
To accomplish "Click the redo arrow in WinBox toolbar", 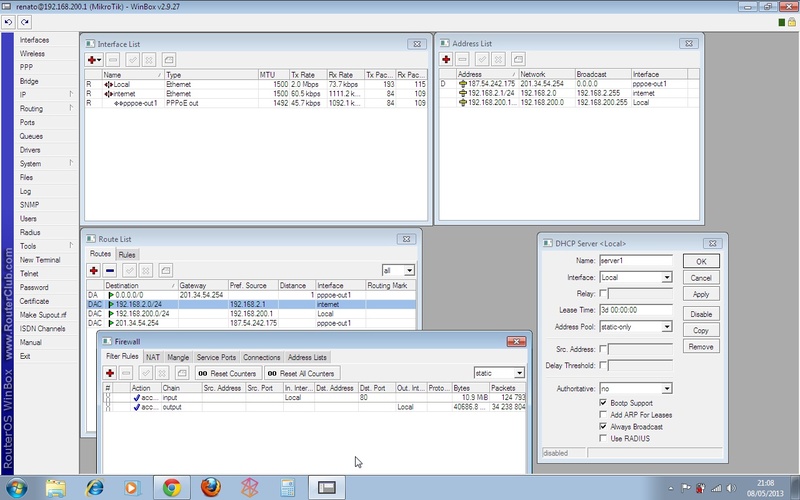I will (24, 21).
